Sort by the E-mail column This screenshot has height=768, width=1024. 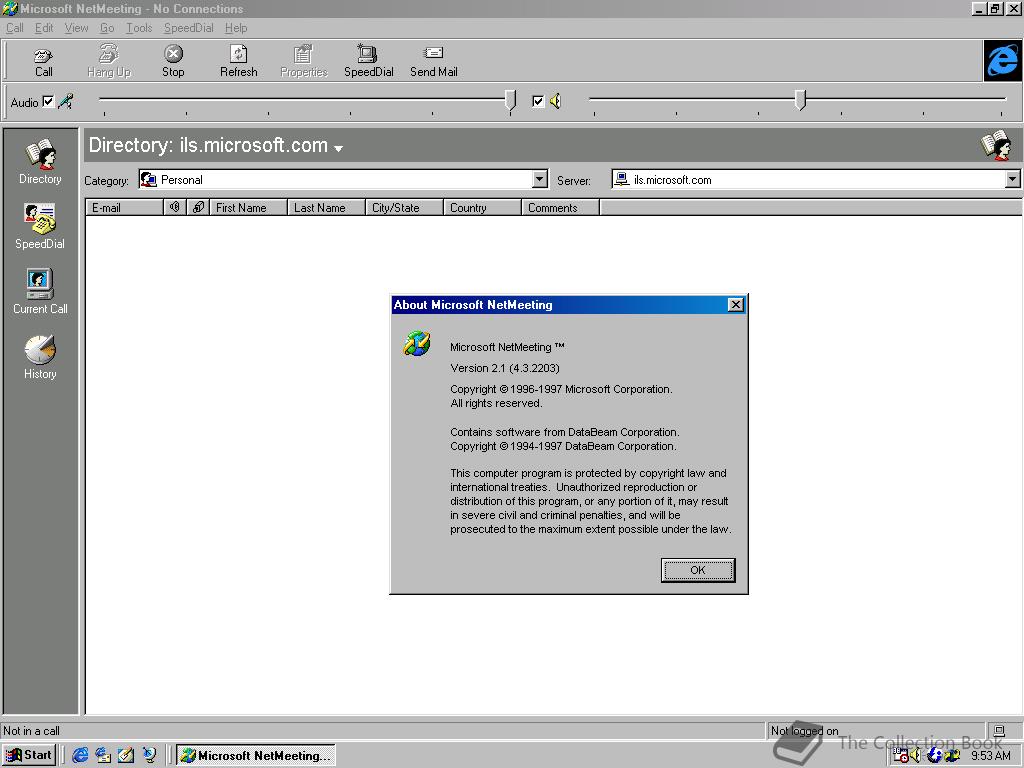[124, 208]
